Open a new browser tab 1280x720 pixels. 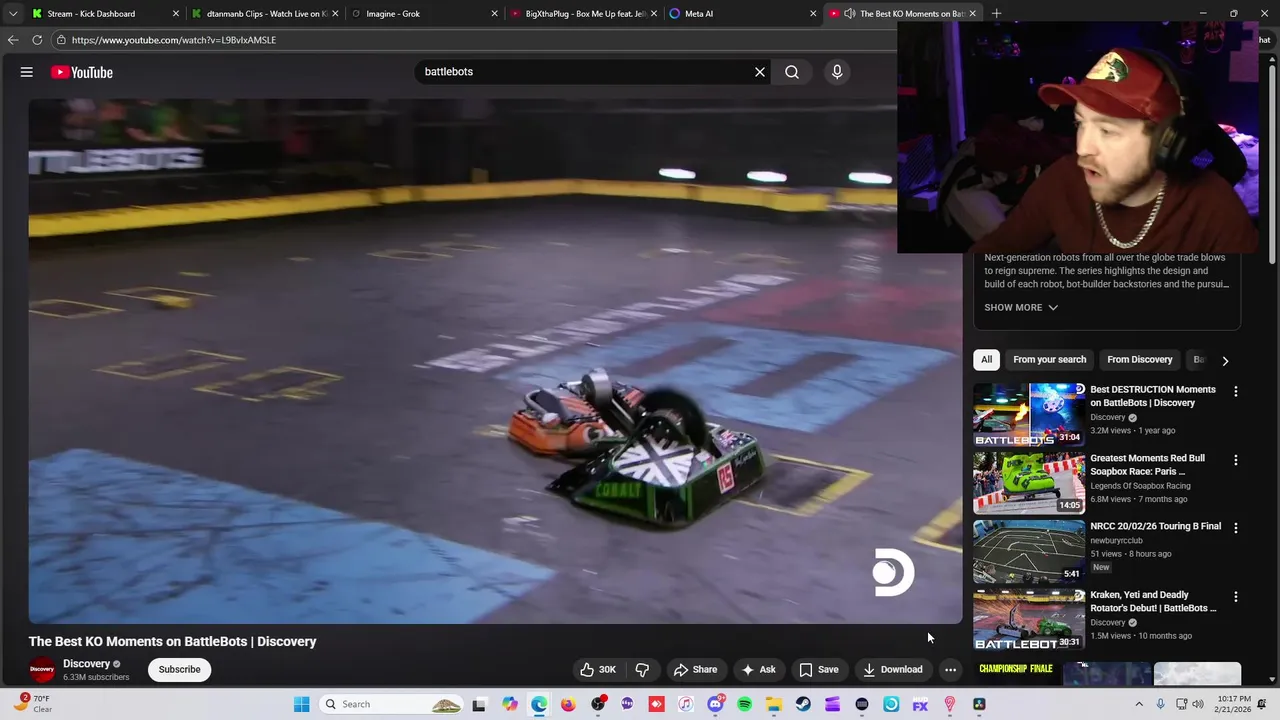click(x=996, y=14)
